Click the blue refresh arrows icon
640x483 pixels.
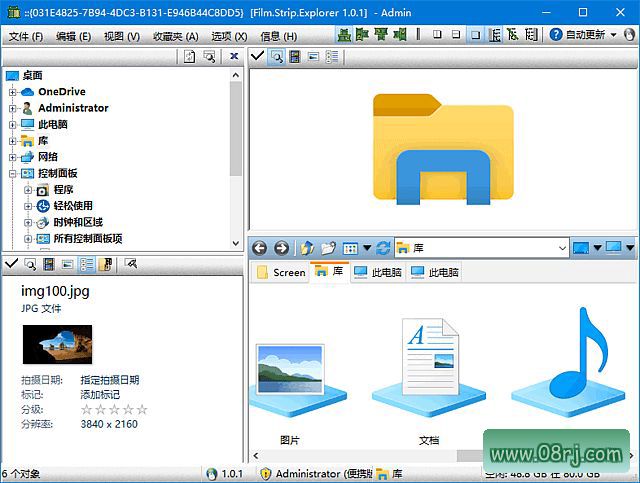tap(383, 248)
